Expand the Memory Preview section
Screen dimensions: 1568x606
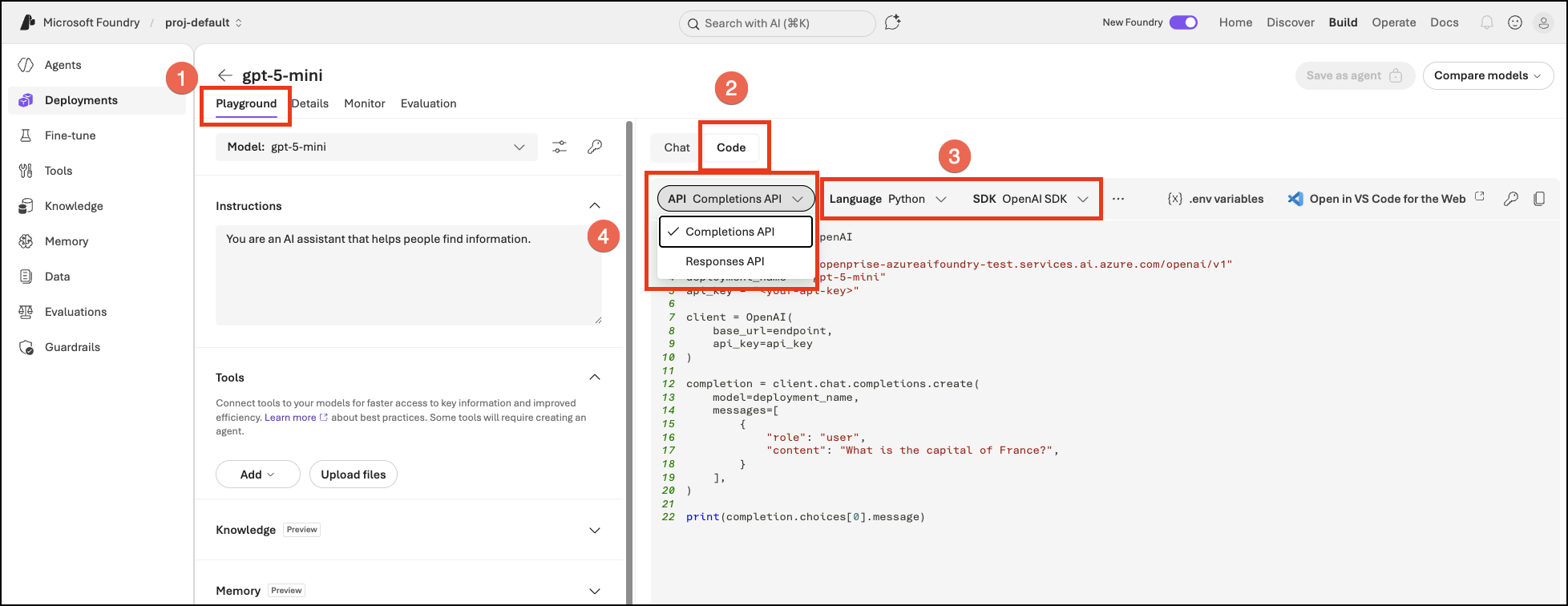[595, 591]
